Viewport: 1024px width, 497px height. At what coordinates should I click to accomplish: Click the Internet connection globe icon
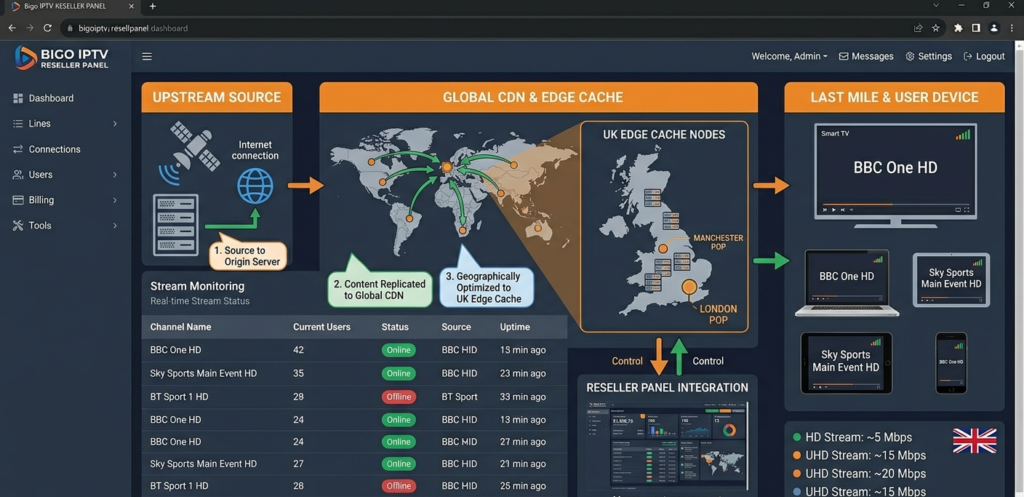click(255, 186)
